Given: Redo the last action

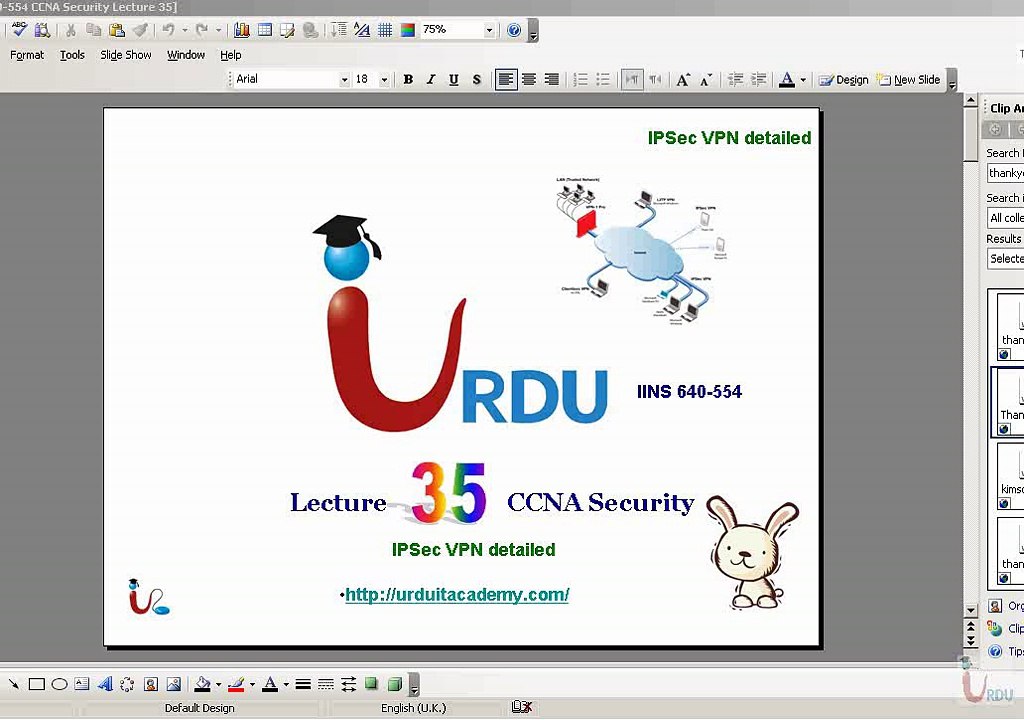Looking at the screenshot, I should 202,29.
